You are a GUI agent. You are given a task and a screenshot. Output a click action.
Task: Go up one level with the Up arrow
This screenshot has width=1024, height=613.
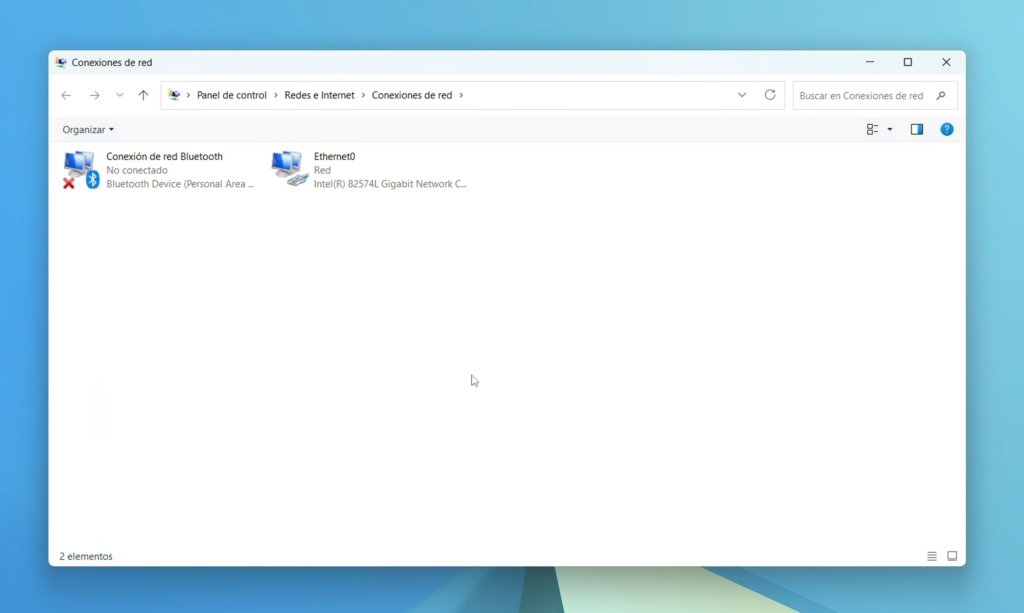pyautogui.click(x=143, y=96)
